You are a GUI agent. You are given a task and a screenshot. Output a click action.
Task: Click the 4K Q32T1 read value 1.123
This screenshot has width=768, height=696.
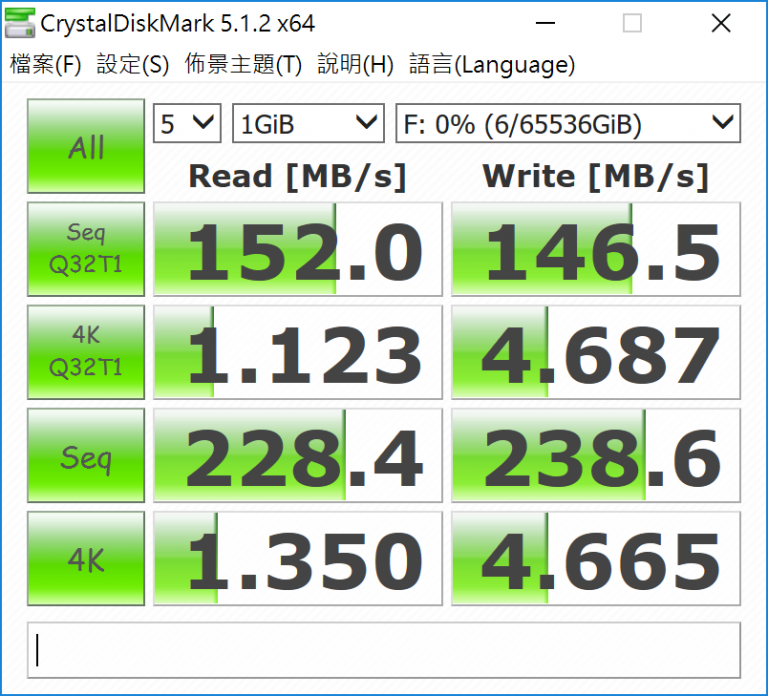[298, 352]
